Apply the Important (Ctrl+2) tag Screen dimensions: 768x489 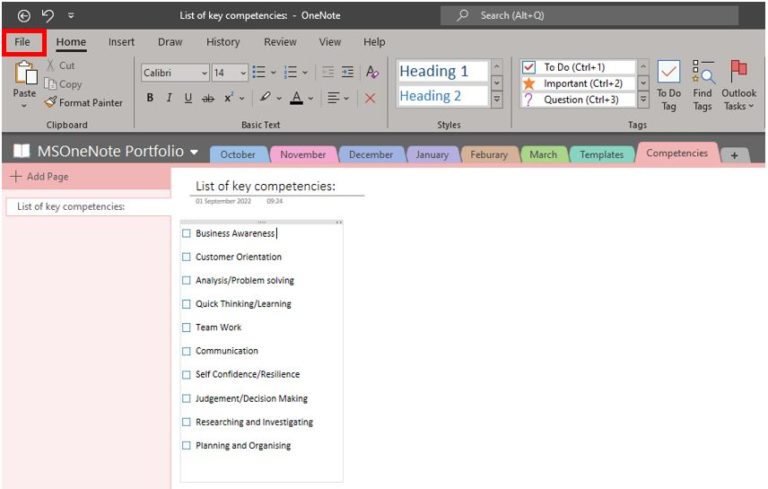tap(578, 83)
